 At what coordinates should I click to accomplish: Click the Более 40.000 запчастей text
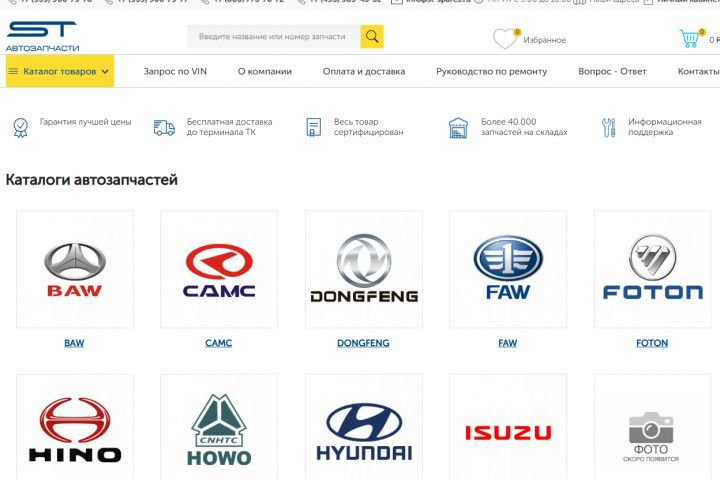[x=524, y=127]
